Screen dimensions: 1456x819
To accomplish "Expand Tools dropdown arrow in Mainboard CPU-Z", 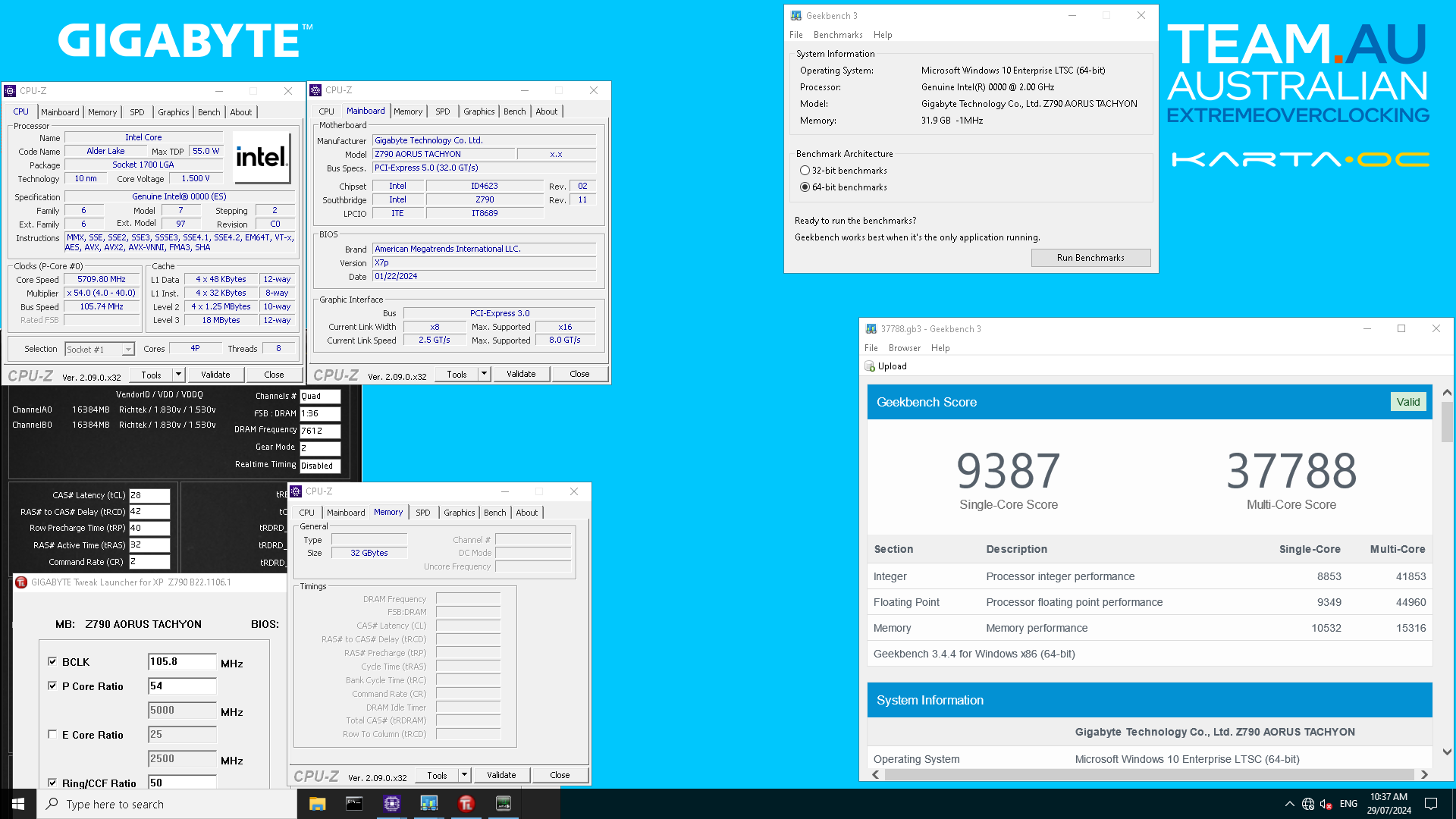I will (x=484, y=374).
